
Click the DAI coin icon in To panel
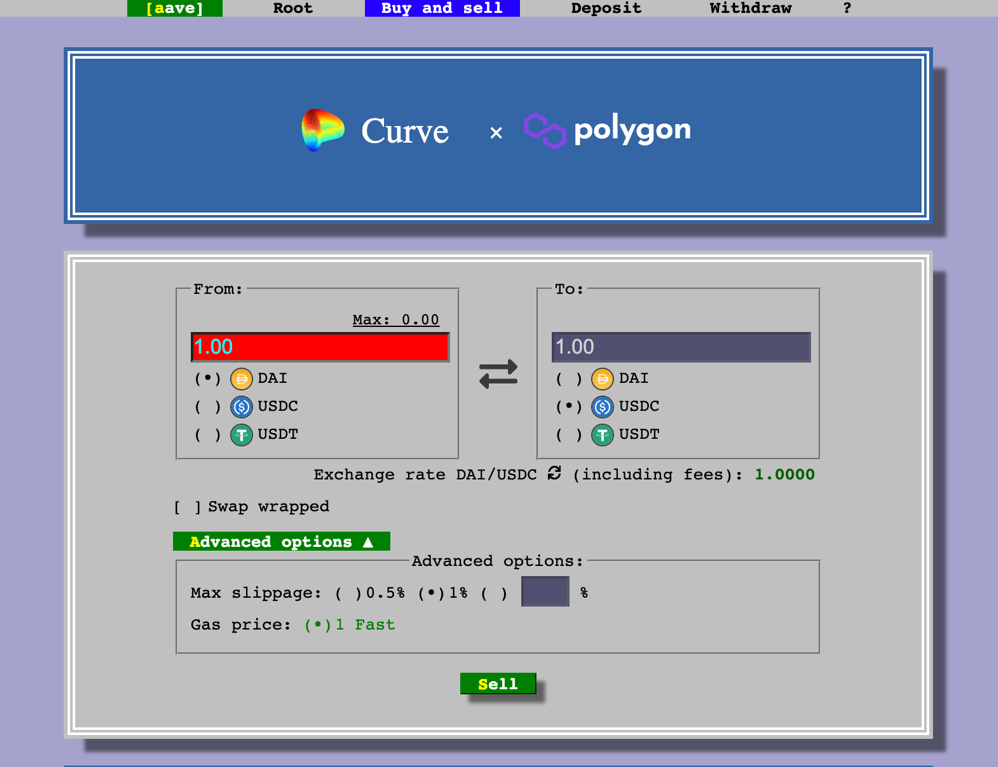coord(602,378)
